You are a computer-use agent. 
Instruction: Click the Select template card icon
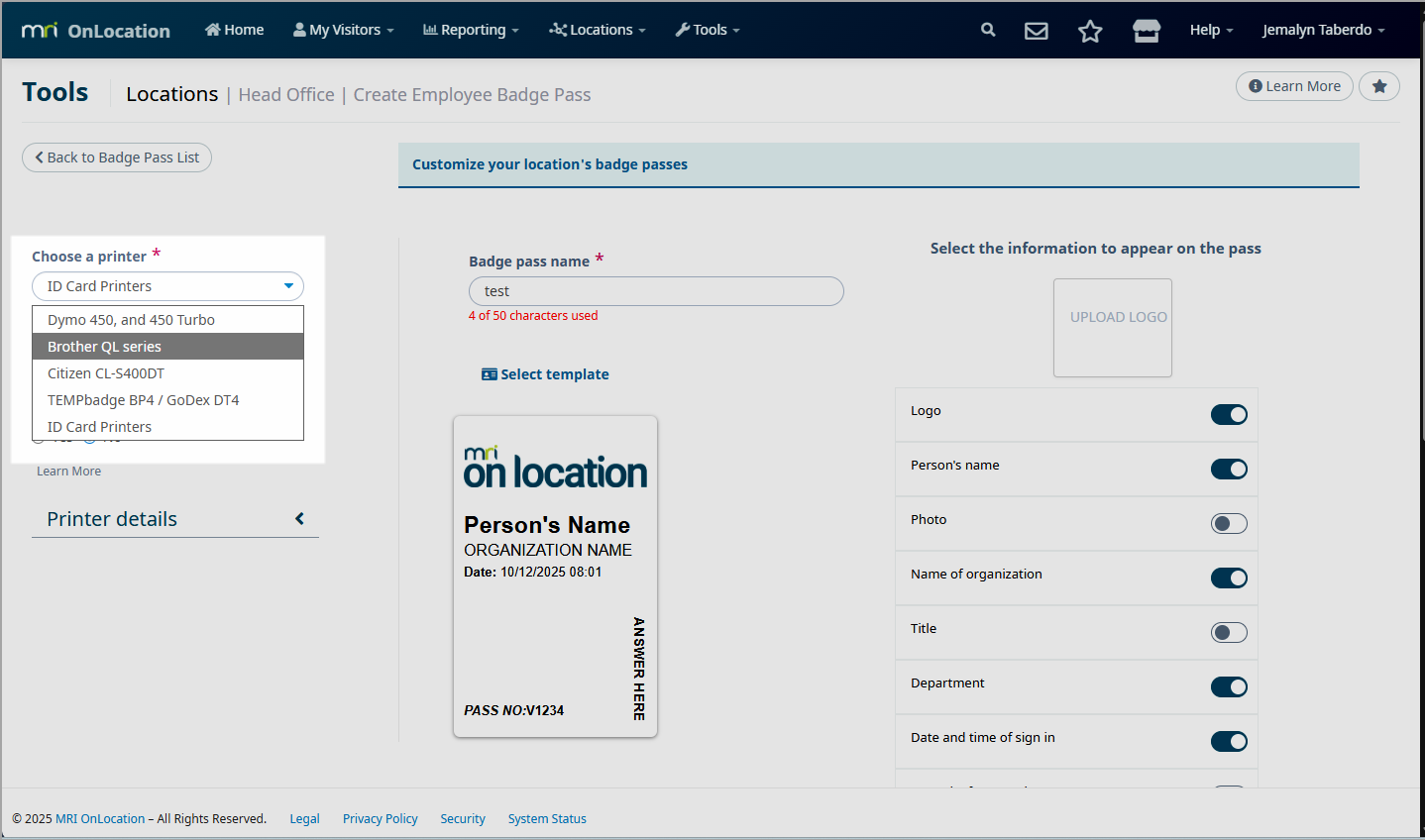pyautogui.click(x=489, y=374)
